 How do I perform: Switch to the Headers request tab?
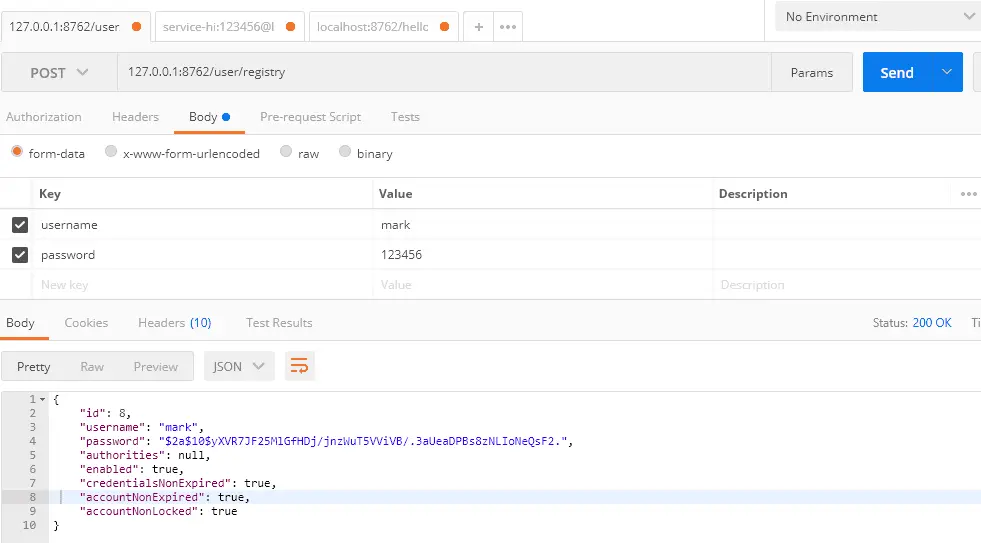click(135, 117)
